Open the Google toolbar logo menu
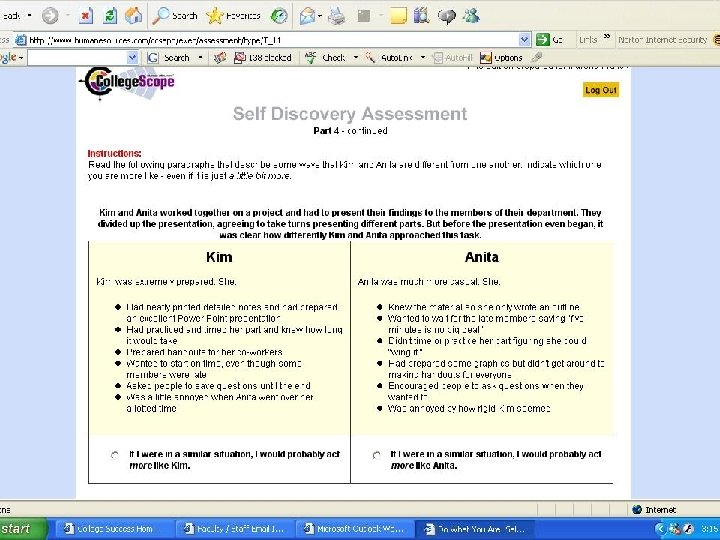The image size is (720, 540). click(11, 57)
